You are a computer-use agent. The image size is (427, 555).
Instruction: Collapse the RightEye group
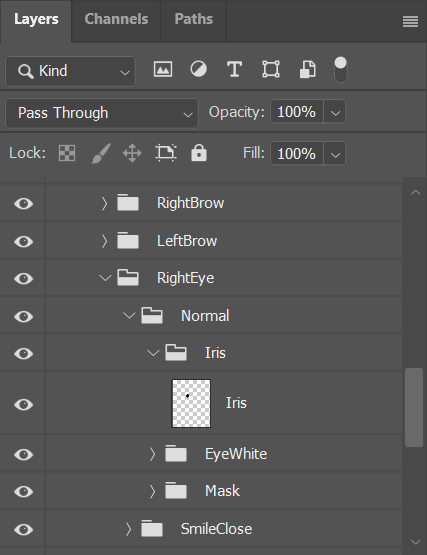tap(105, 278)
